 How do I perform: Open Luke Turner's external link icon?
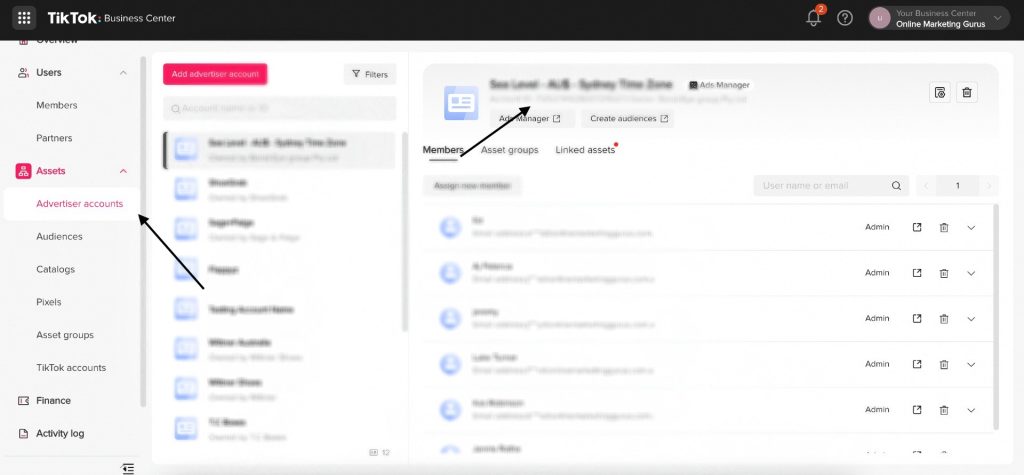(x=917, y=364)
